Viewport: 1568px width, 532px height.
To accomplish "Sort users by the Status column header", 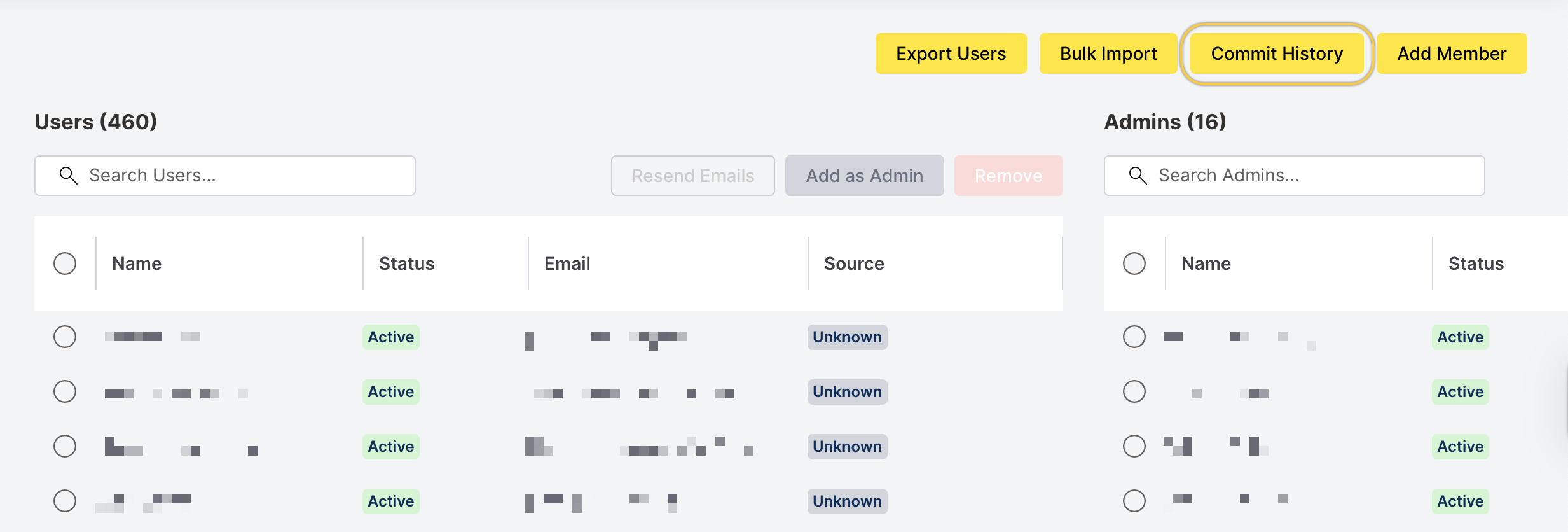I will [407, 263].
